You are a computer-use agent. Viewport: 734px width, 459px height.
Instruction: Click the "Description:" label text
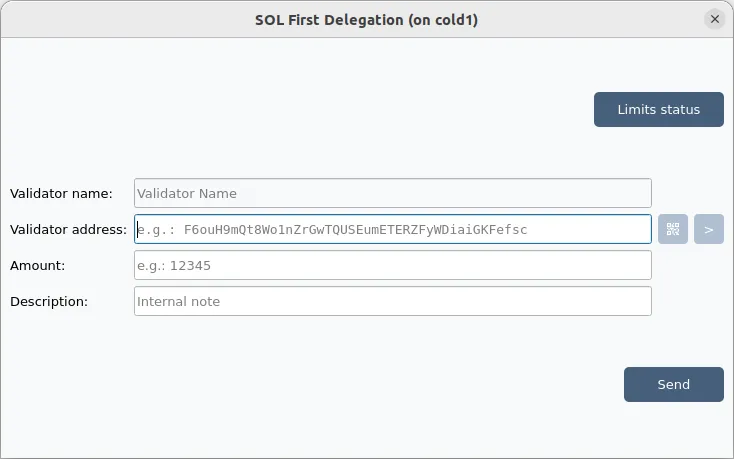click(x=49, y=302)
